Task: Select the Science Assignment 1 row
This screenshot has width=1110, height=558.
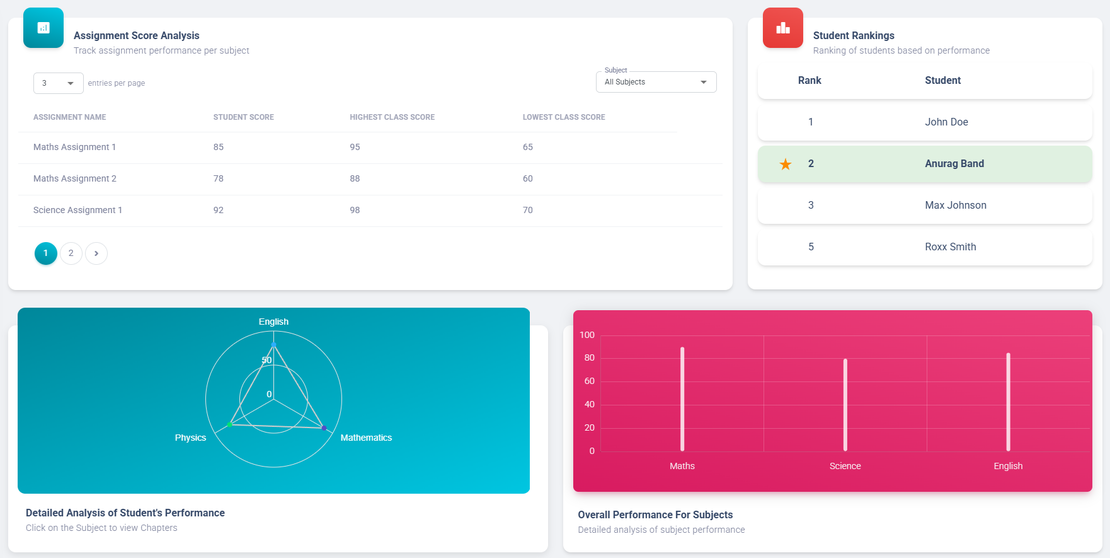Action: (370, 210)
